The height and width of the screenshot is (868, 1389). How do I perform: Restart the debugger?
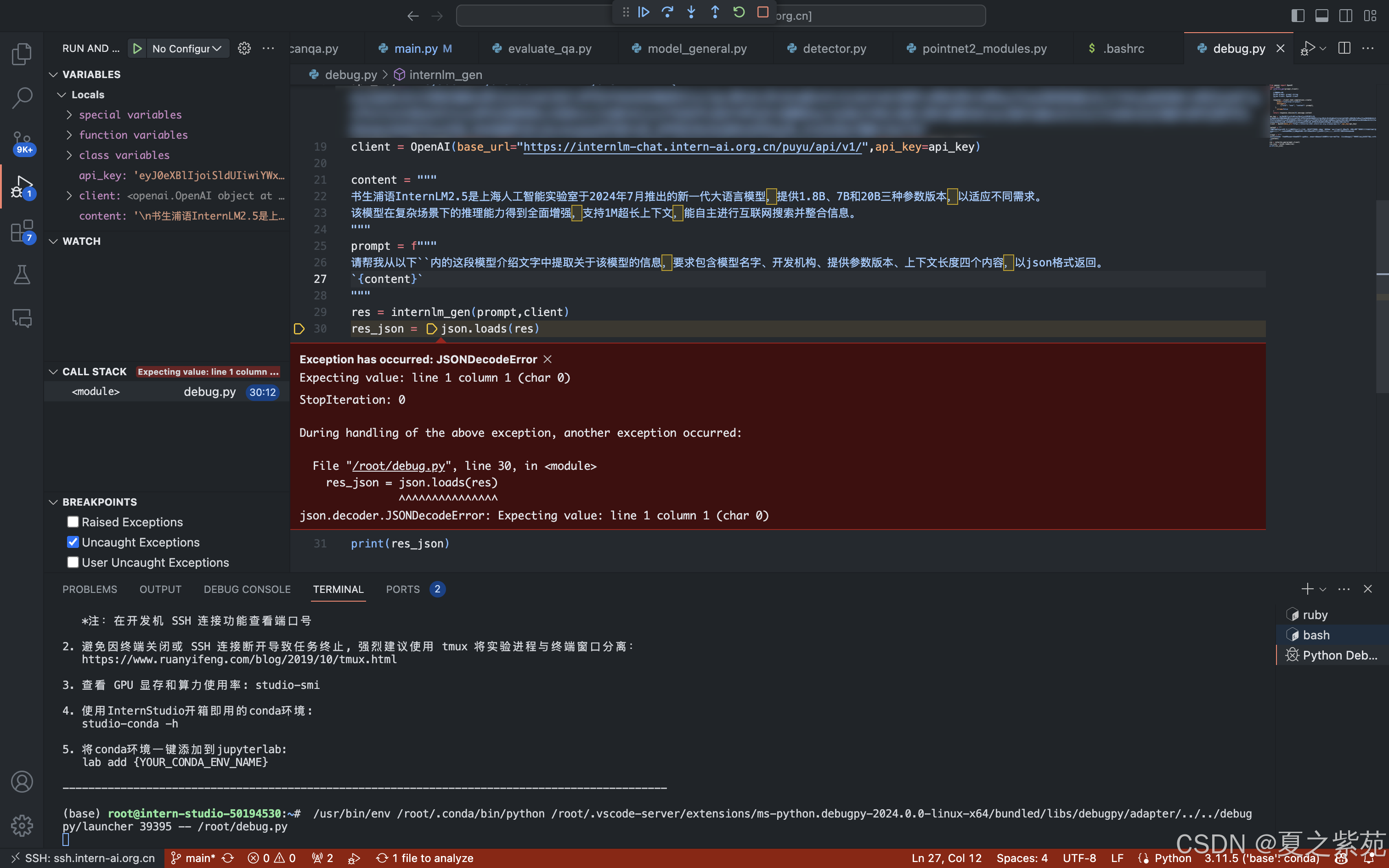coord(739,12)
